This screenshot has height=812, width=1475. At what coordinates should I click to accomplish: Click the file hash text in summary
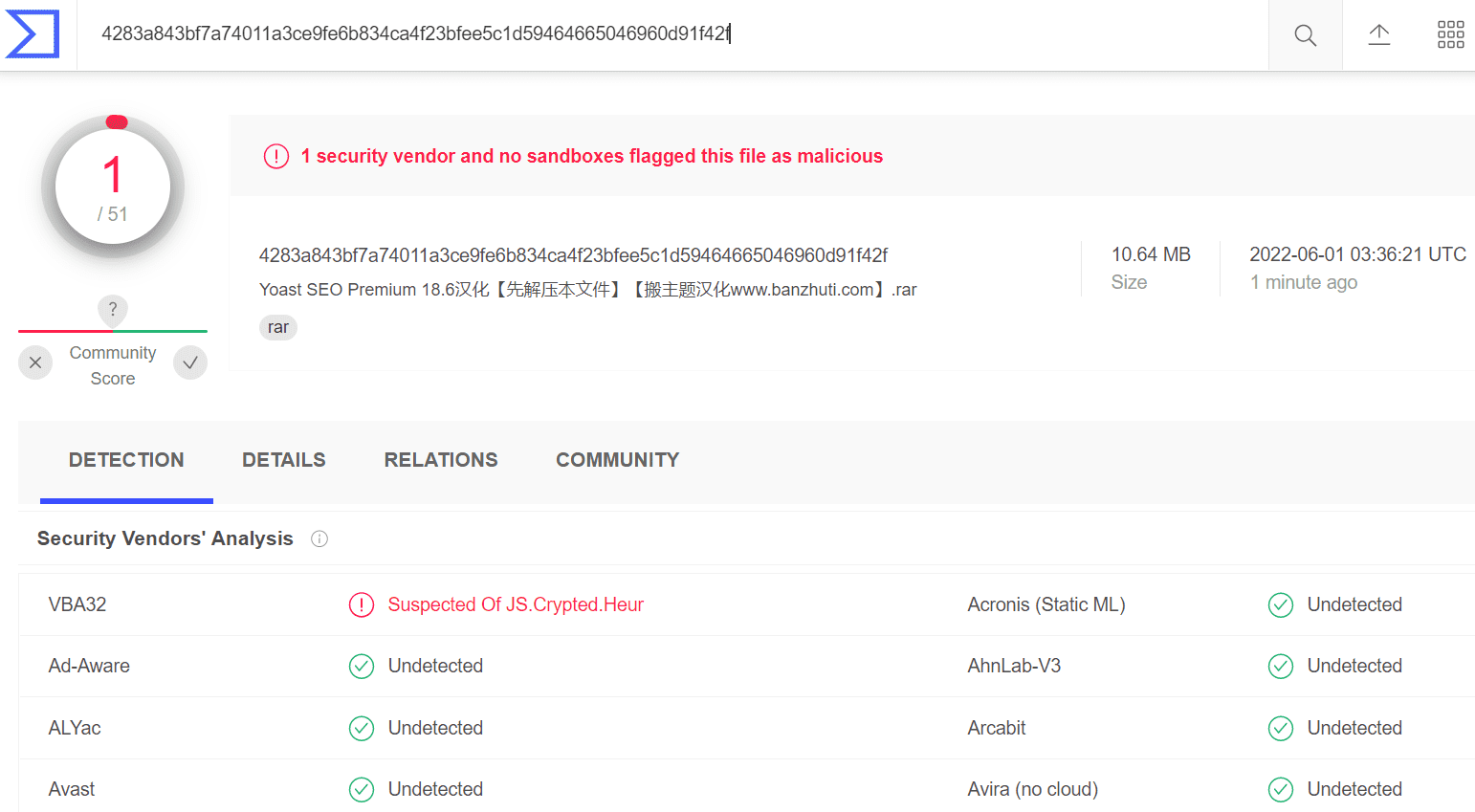click(x=573, y=255)
